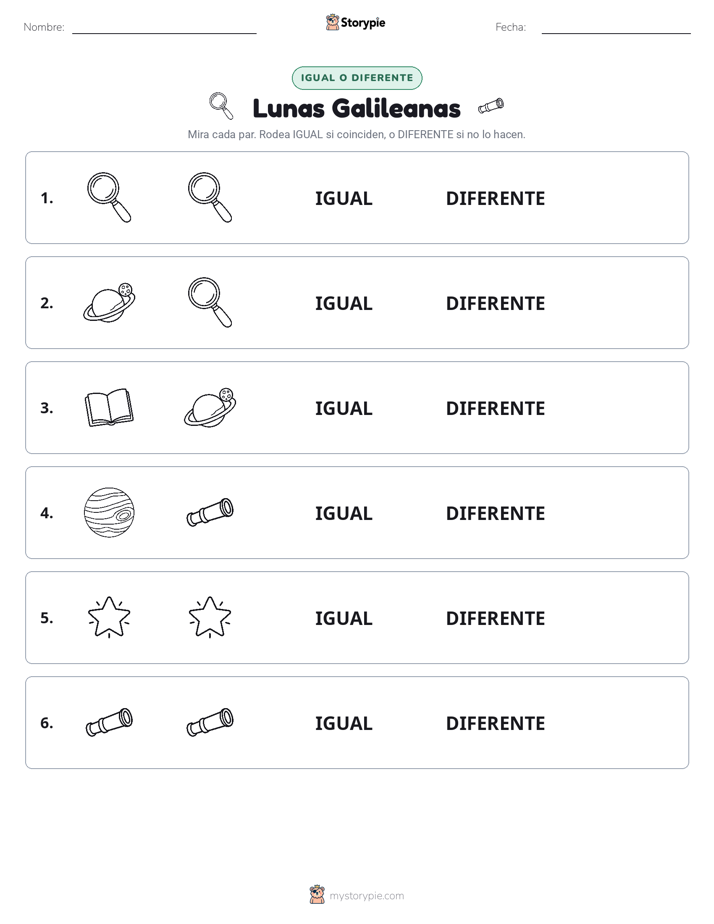Select DIFERENTE for question 2
Image resolution: width=714 pixels, height=924 pixels.
pos(495,303)
